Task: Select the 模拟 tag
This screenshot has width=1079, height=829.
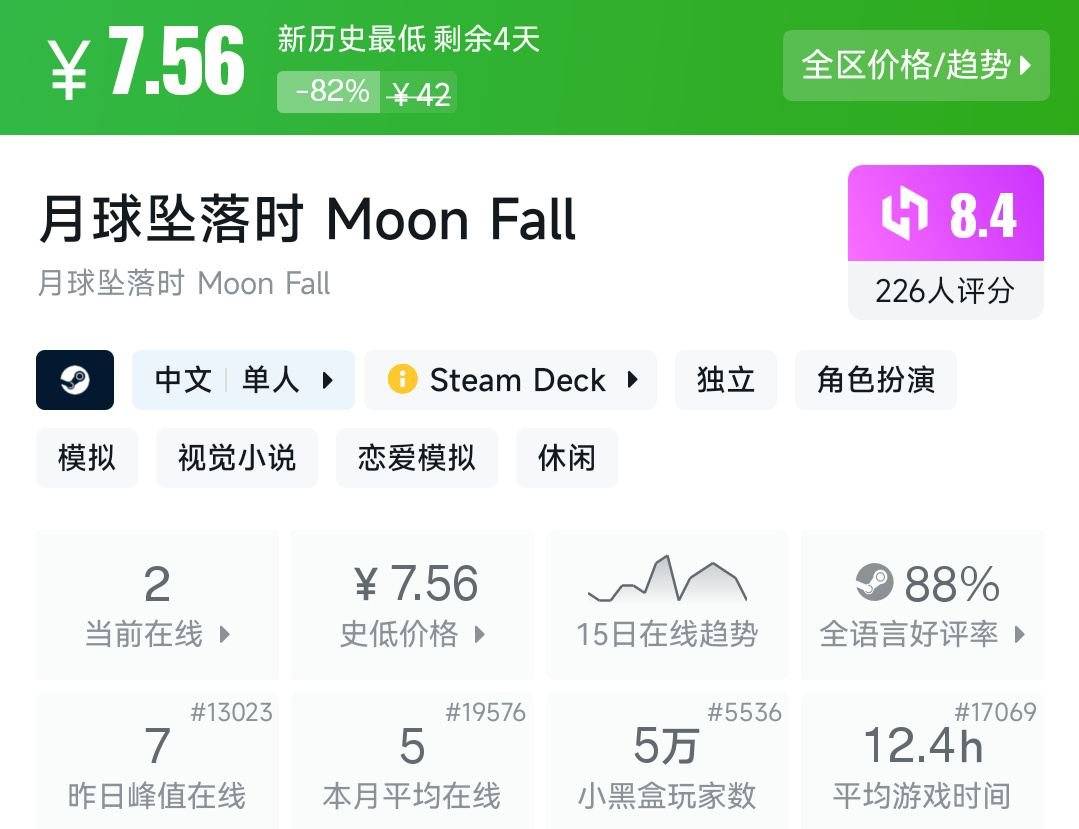Action: [x=87, y=458]
